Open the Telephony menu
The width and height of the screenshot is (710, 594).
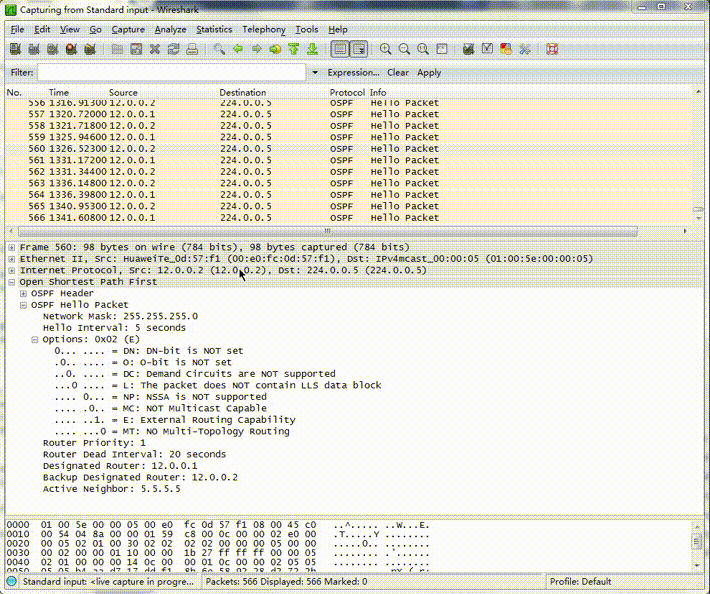point(264,29)
